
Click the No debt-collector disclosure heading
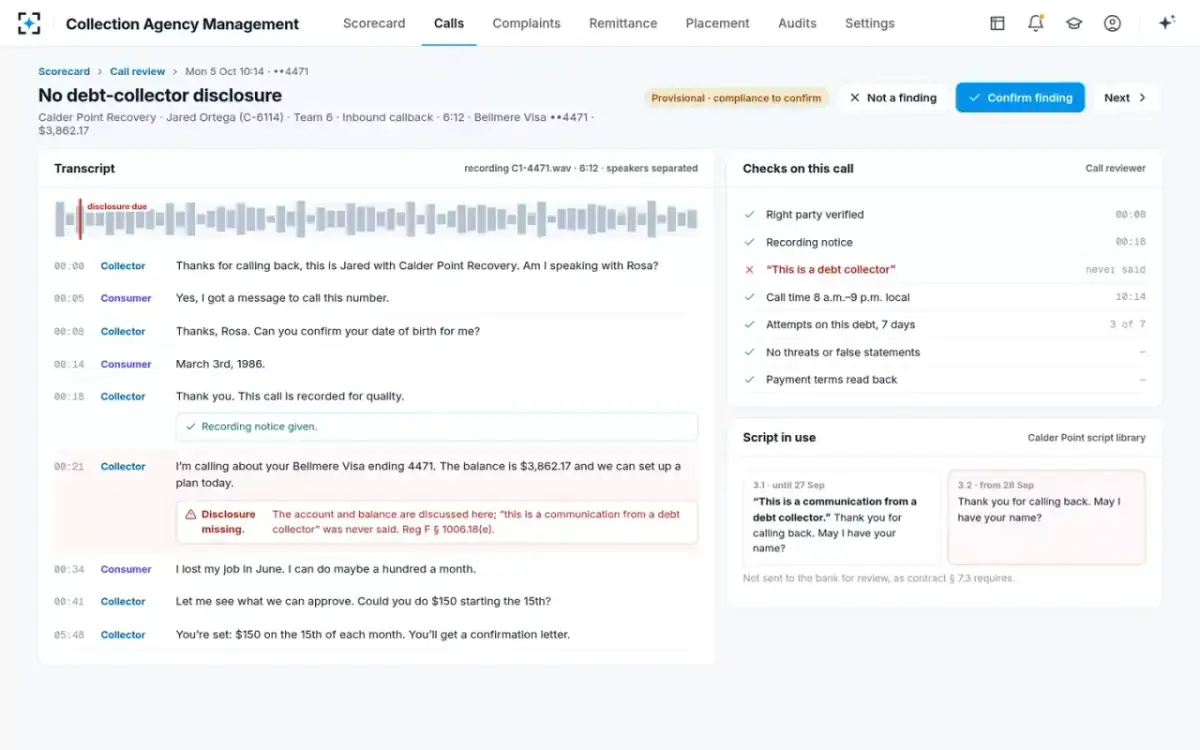point(160,96)
